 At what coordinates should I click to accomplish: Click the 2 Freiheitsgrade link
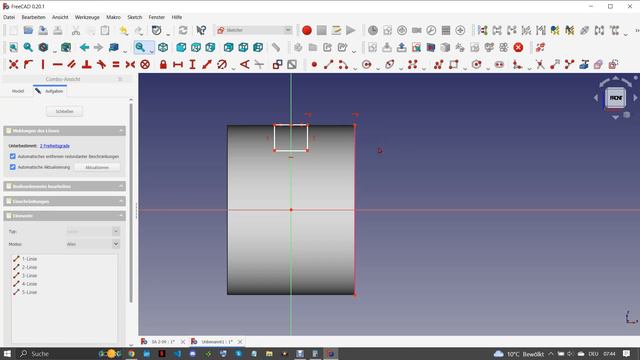click(x=55, y=146)
